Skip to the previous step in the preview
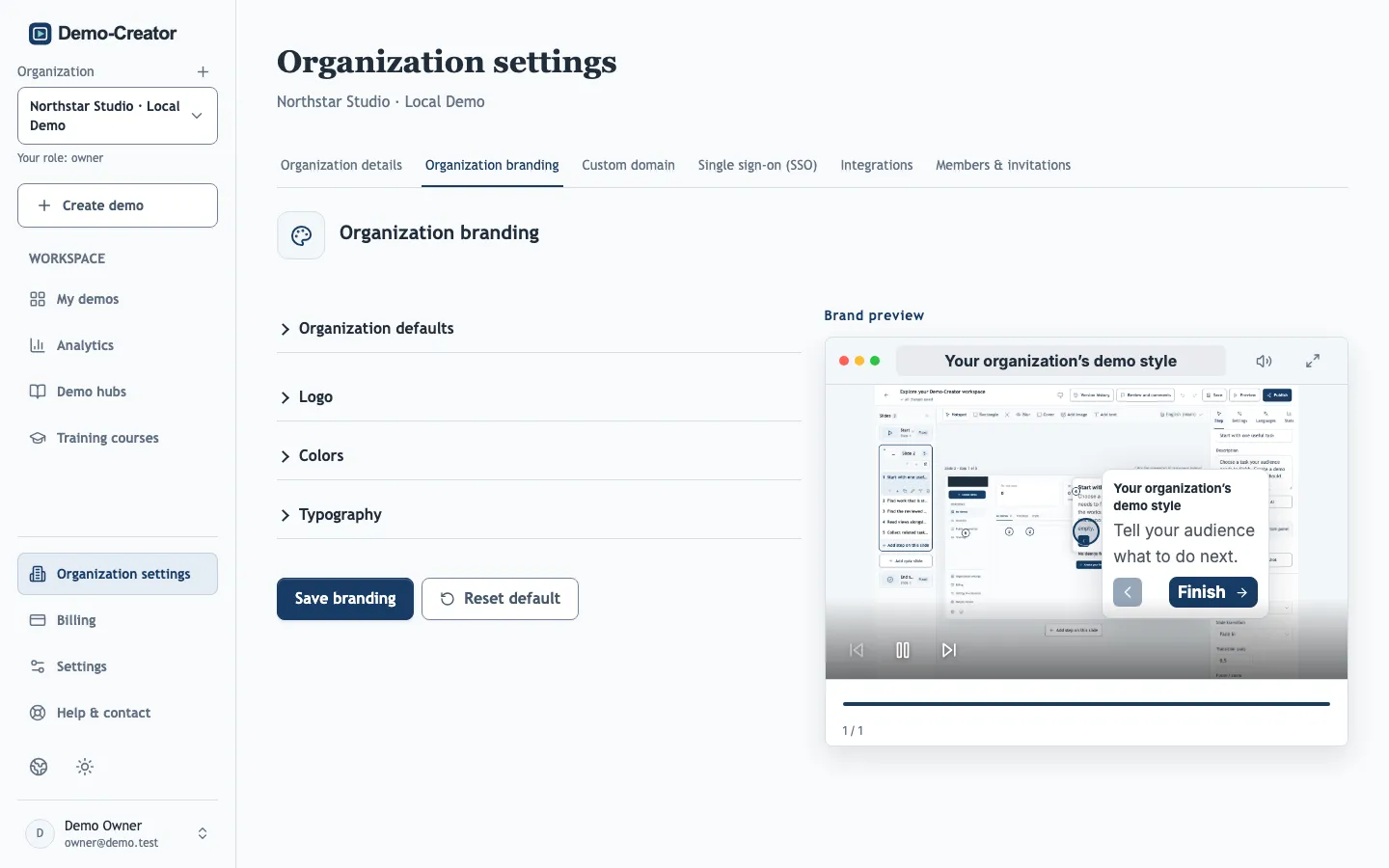 857,650
